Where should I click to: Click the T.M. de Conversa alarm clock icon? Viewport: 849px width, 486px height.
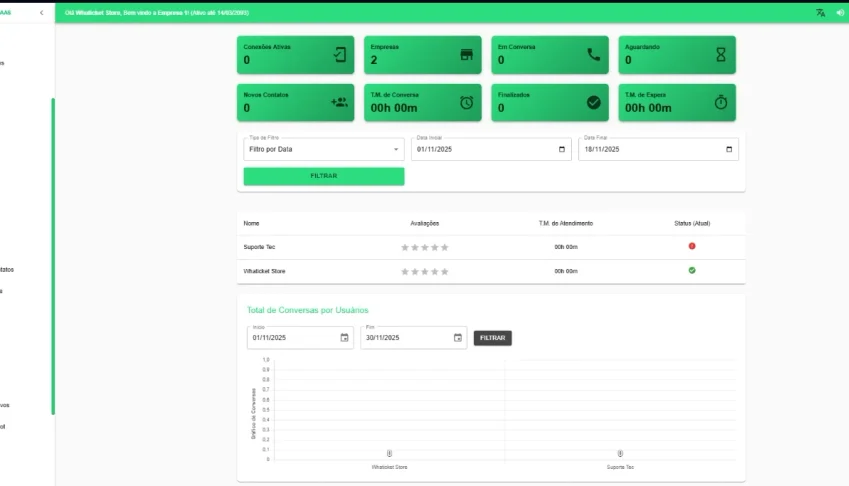[467, 102]
